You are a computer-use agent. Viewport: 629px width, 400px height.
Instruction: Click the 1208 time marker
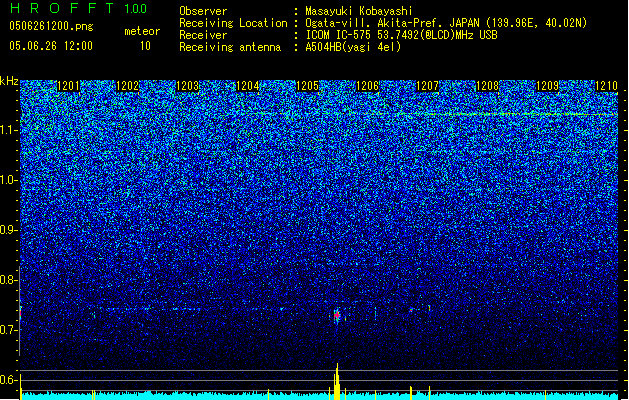coord(487,86)
